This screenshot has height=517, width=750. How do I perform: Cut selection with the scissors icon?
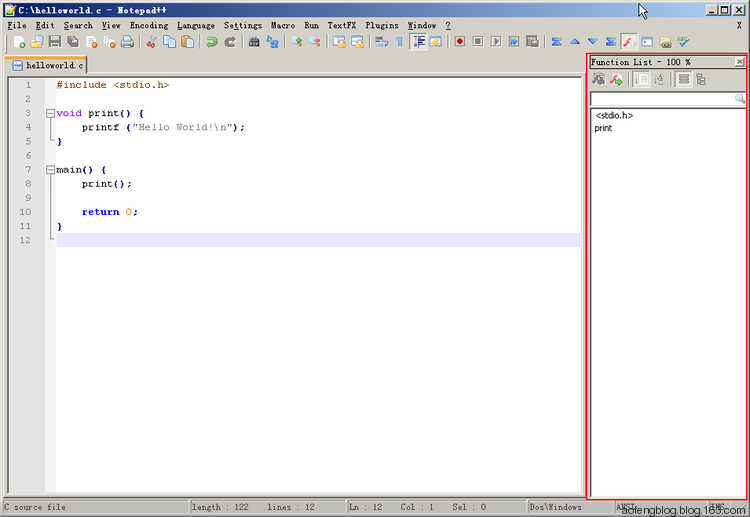point(152,42)
